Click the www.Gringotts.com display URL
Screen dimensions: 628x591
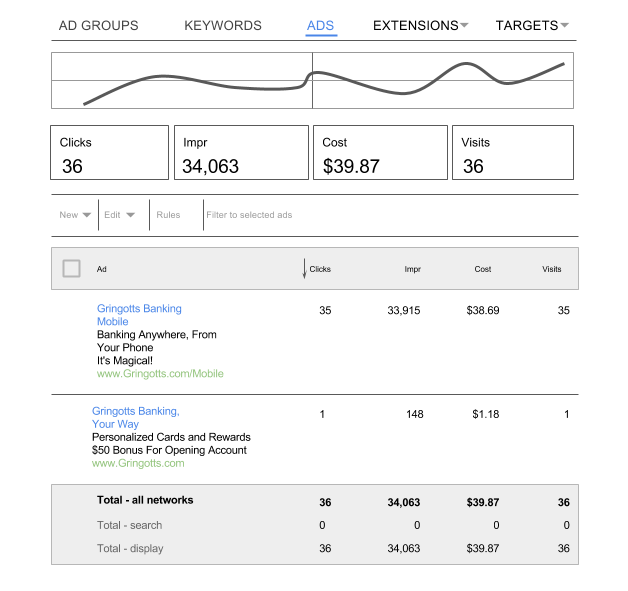tap(138, 463)
